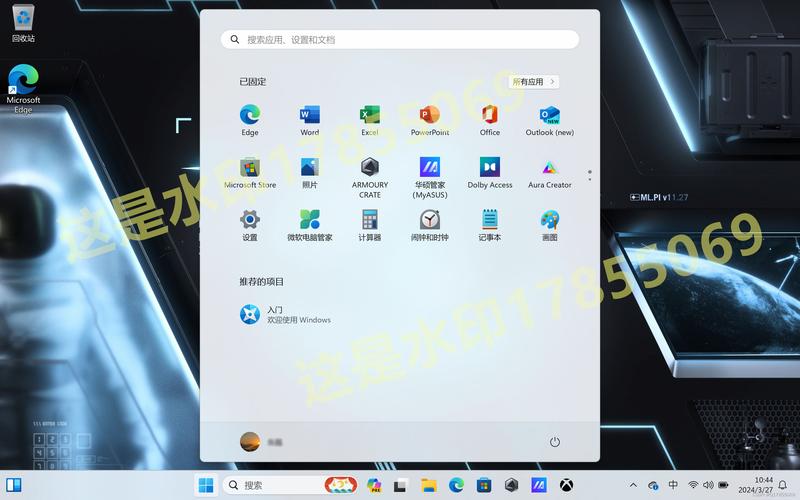Screen dimensions: 800x500
Task: Select the 回收站 Recycle Bin desktop icon
Action: [x=23, y=23]
